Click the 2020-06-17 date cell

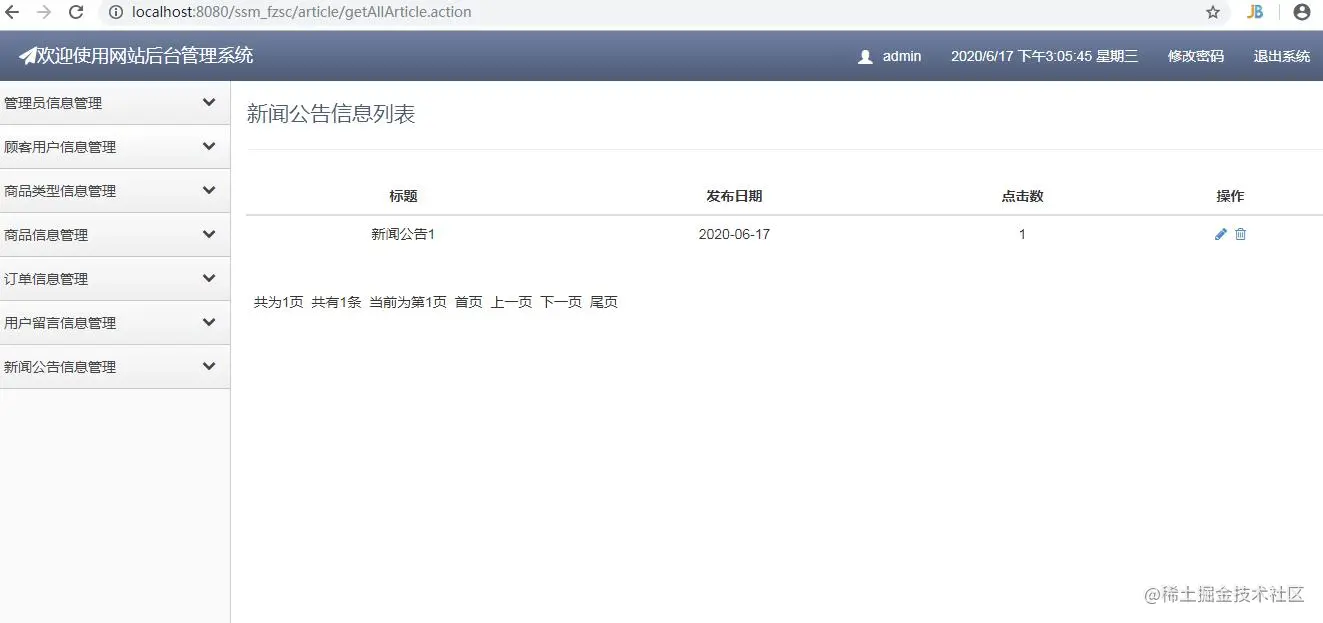pyautogui.click(x=734, y=234)
